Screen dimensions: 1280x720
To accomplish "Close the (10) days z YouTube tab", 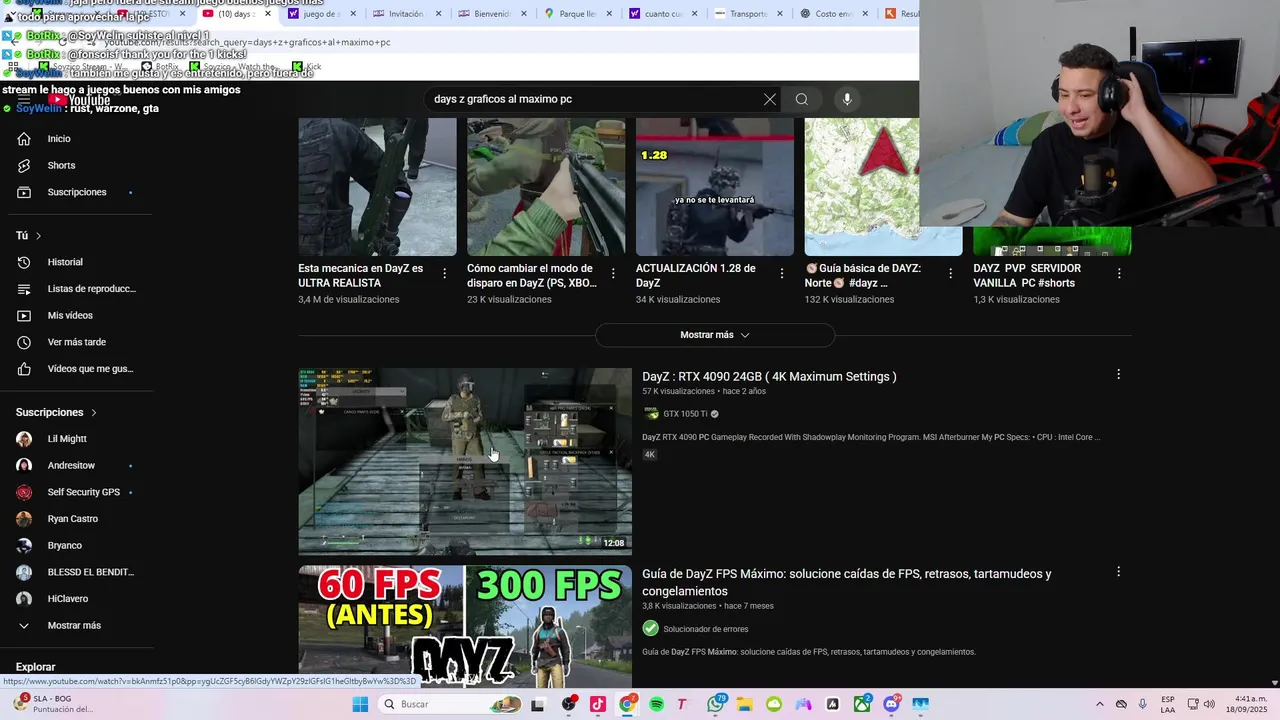I will [x=268, y=14].
